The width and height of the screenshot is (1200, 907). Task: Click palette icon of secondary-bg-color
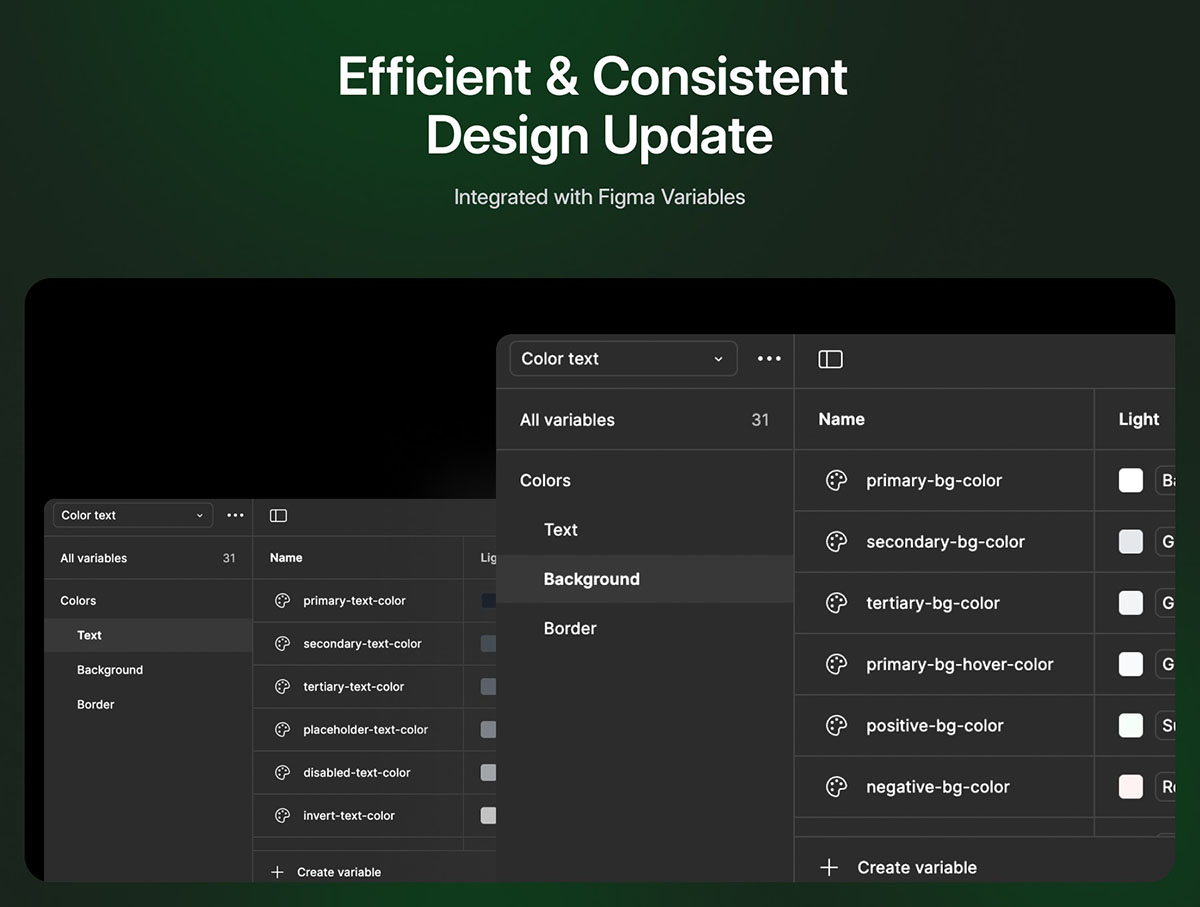(x=836, y=542)
